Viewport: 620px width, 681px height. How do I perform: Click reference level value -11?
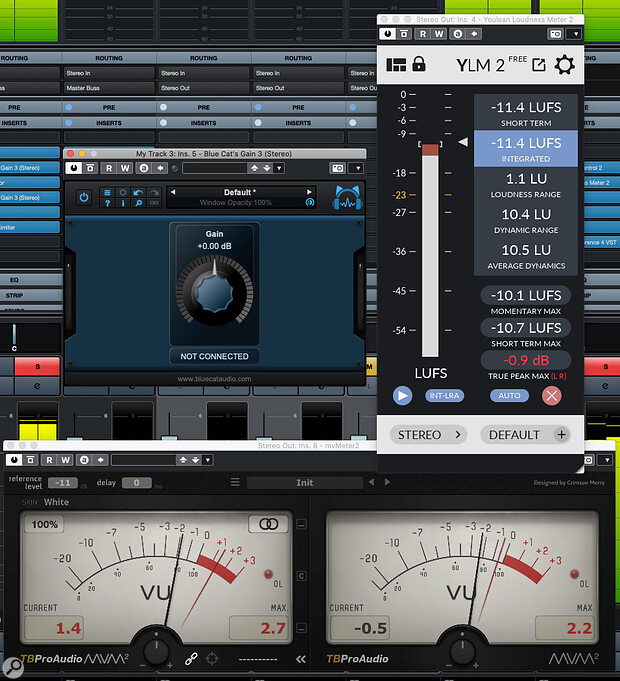point(63,483)
